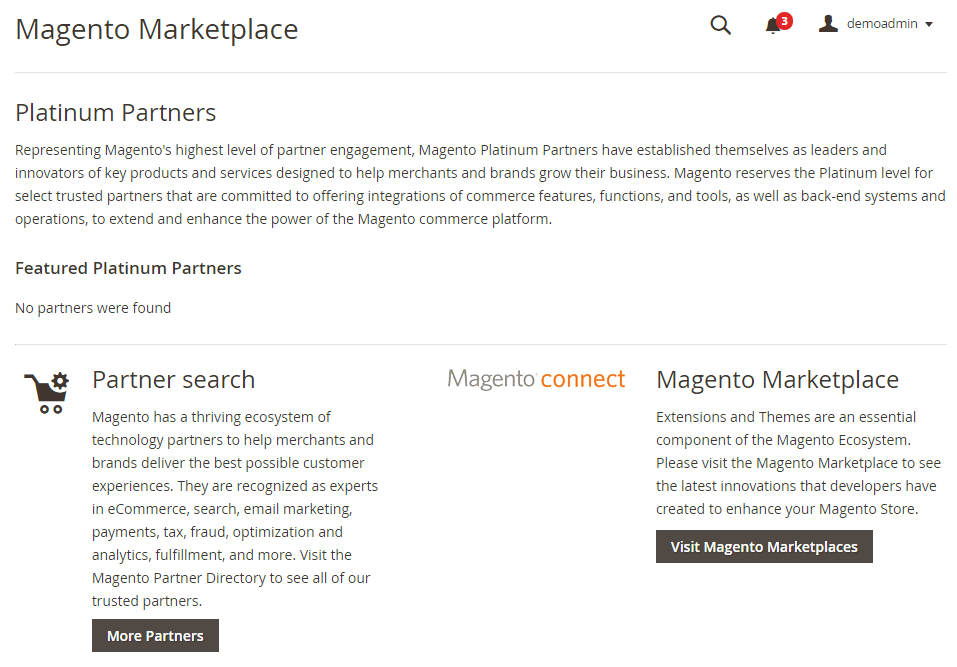The width and height of the screenshot is (957, 667).
Task: Open the demoadmin user menu
Action: pos(882,24)
